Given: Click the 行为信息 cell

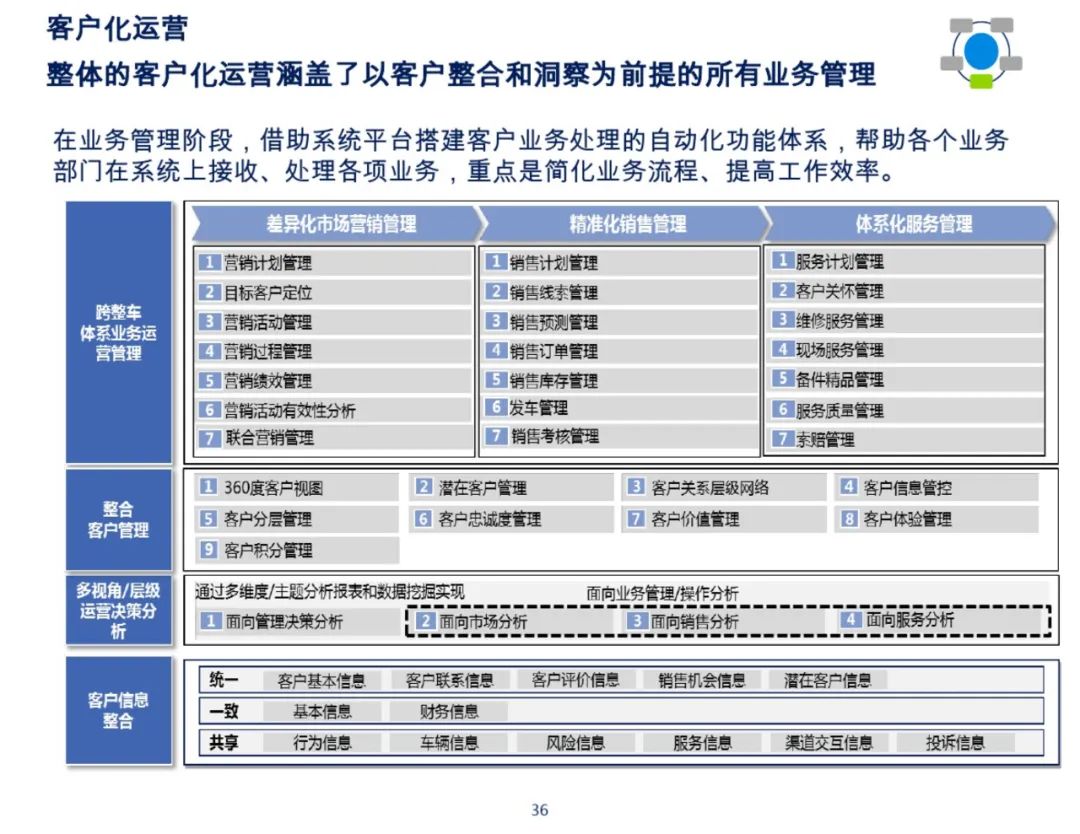Looking at the screenshot, I should (x=322, y=742).
